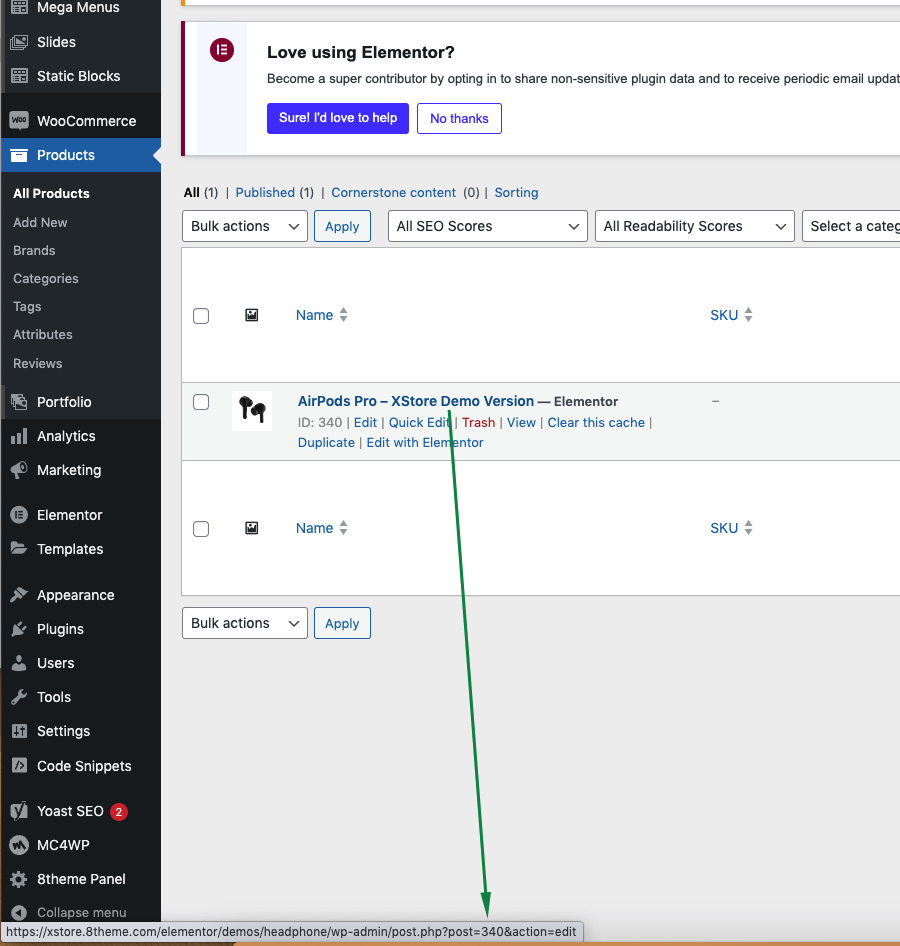Tick the select-all checkbox in table footer
Image resolution: width=900 pixels, height=946 pixels.
point(201,529)
